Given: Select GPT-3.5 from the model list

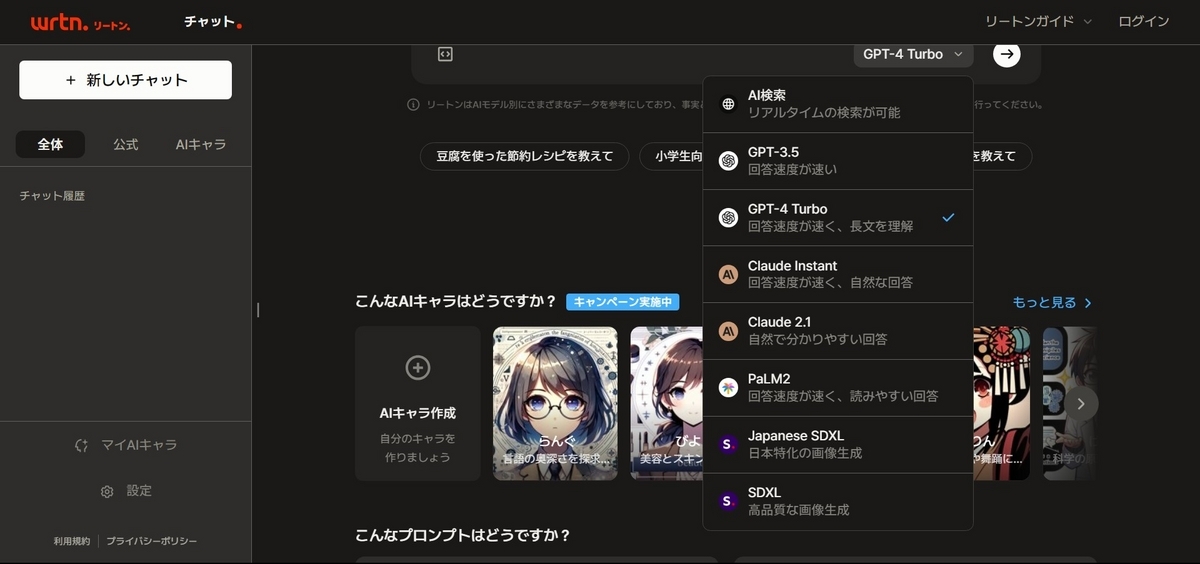Looking at the screenshot, I should (x=838, y=161).
